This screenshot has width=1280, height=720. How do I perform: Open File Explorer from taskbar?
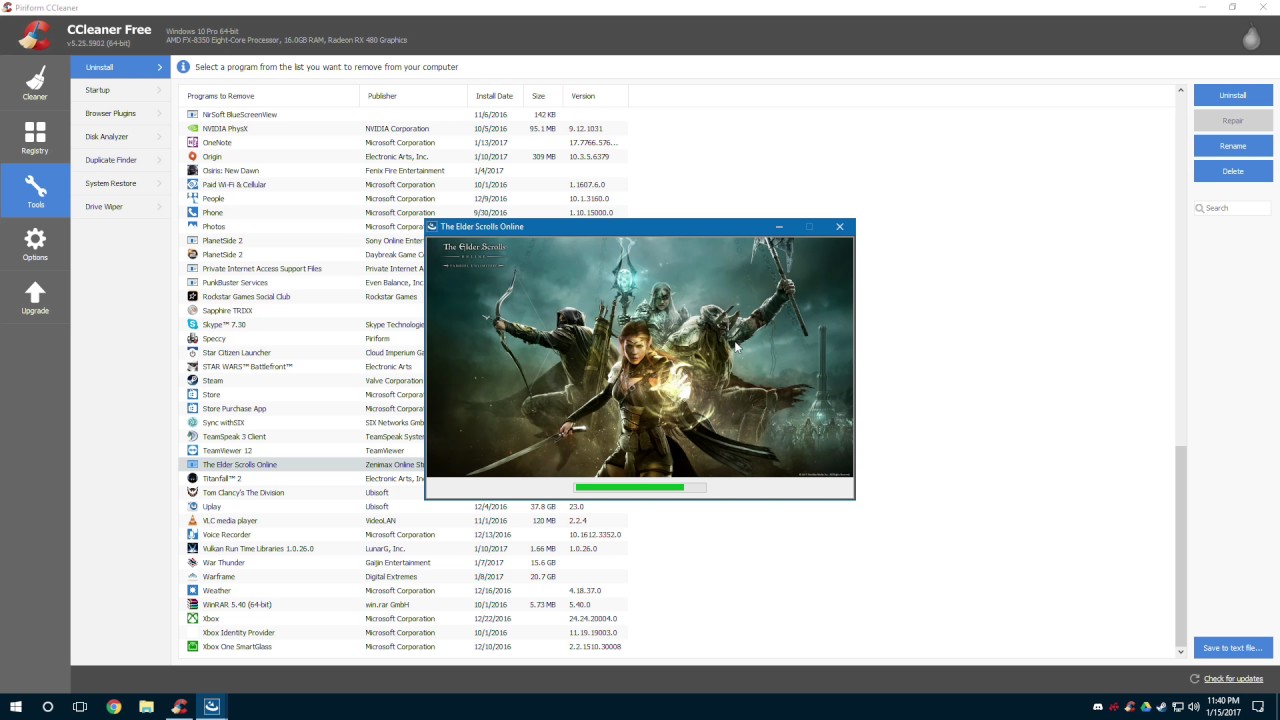coord(146,707)
